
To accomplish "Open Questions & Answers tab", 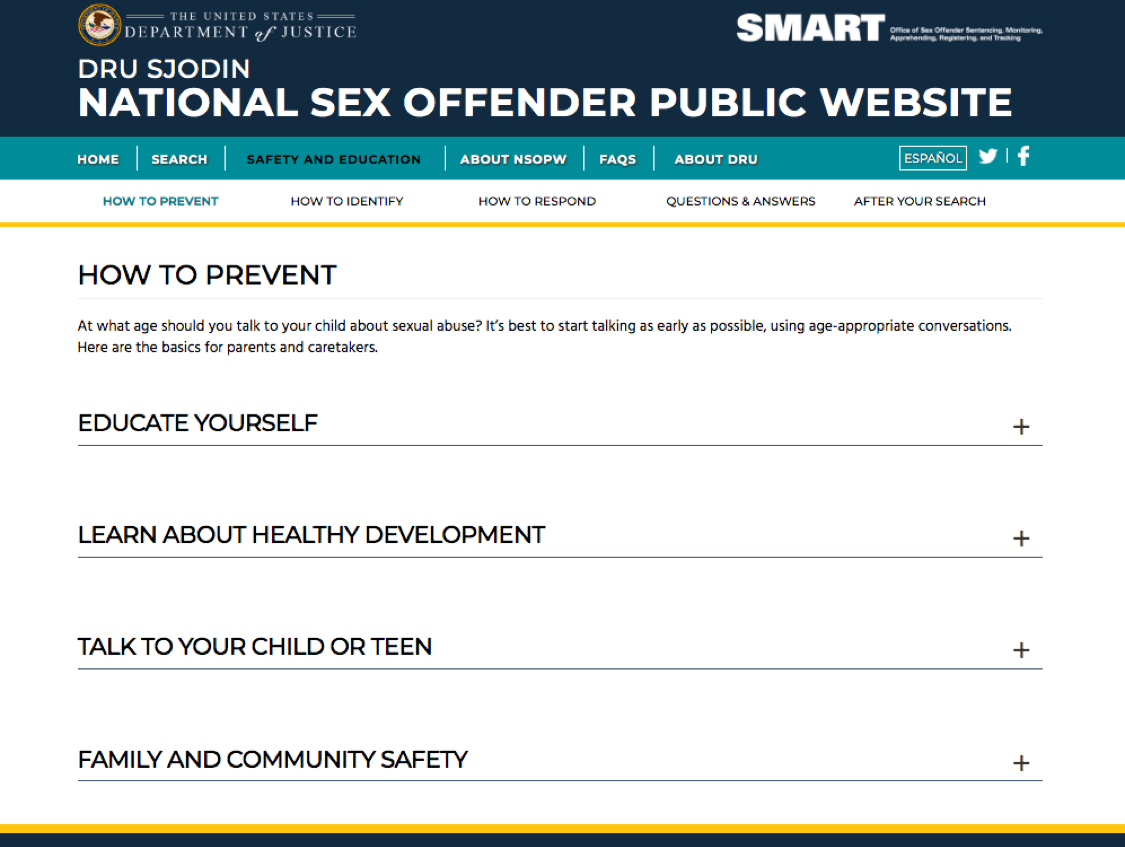I will (x=740, y=202).
